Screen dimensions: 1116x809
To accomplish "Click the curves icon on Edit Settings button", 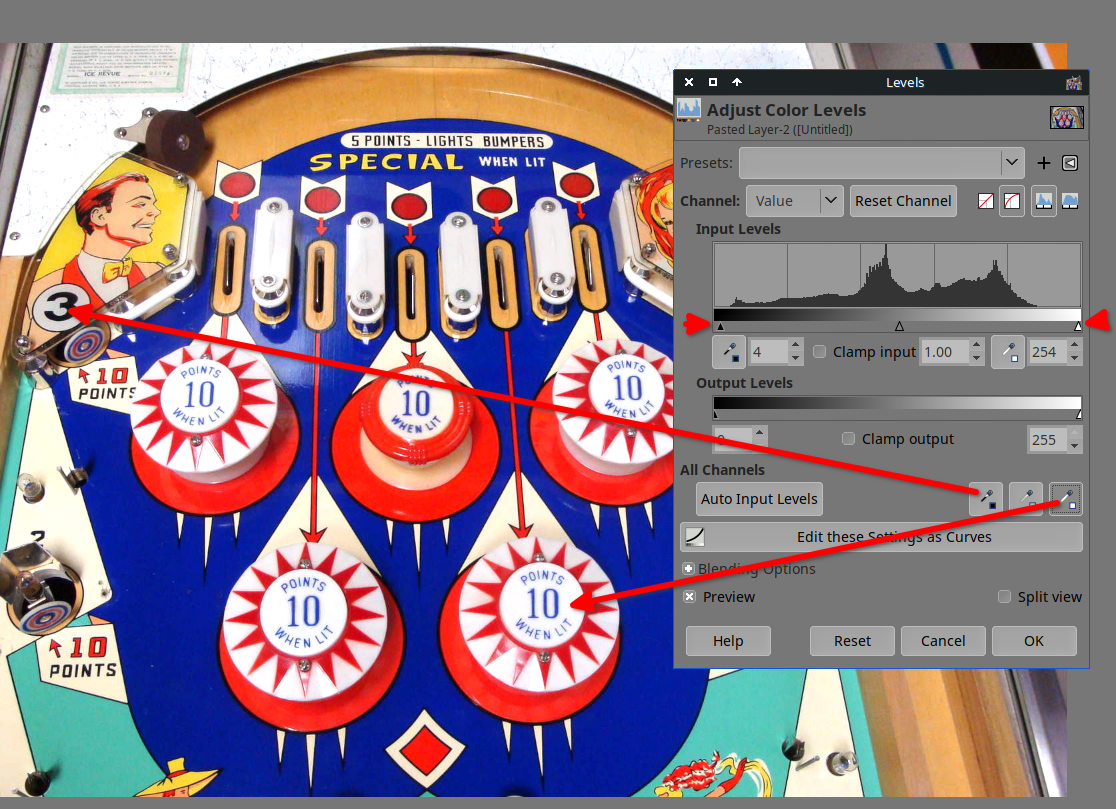I will tap(695, 537).
